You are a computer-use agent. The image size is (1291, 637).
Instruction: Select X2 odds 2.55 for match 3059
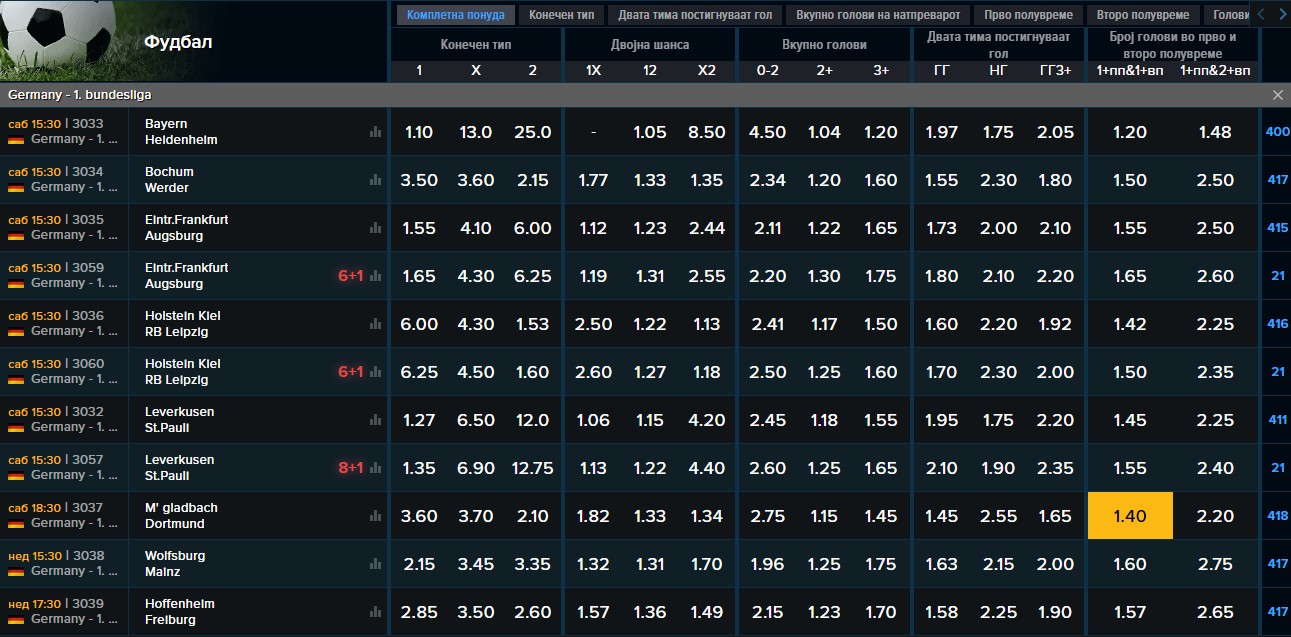(x=707, y=276)
